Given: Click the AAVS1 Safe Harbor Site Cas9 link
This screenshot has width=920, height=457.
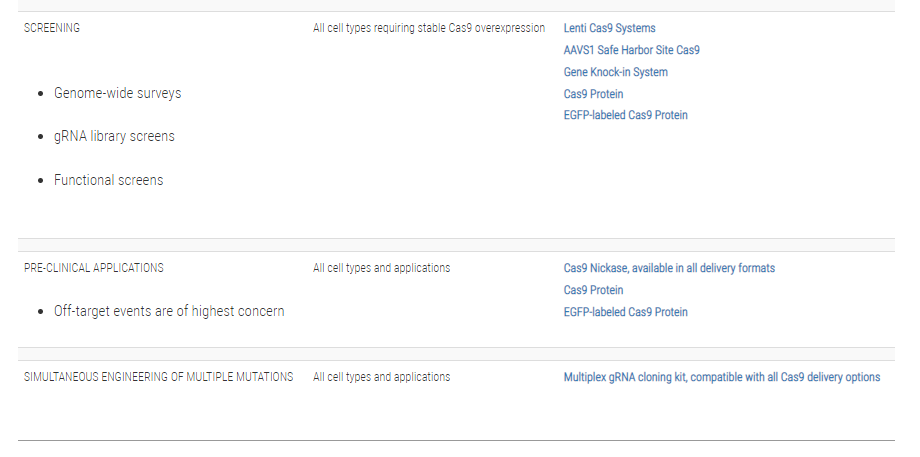Looking at the screenshot, I should coord(631,50).
